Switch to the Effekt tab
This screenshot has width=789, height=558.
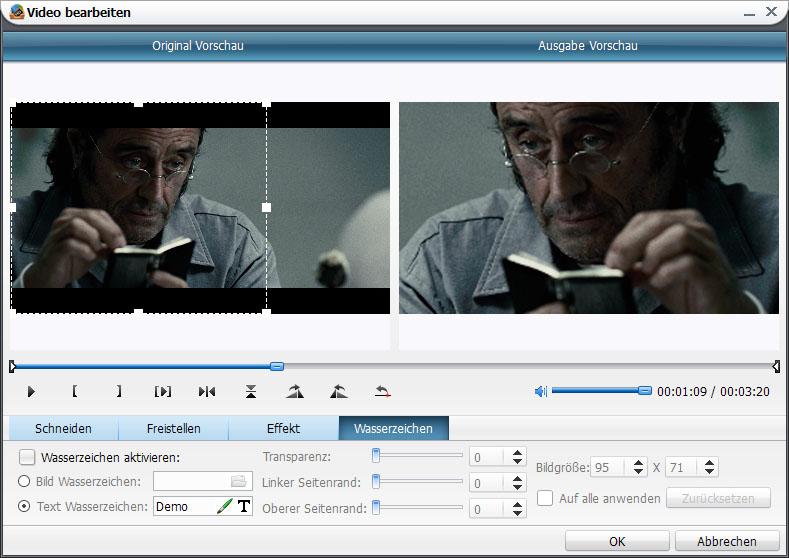[x=283, y=428]
